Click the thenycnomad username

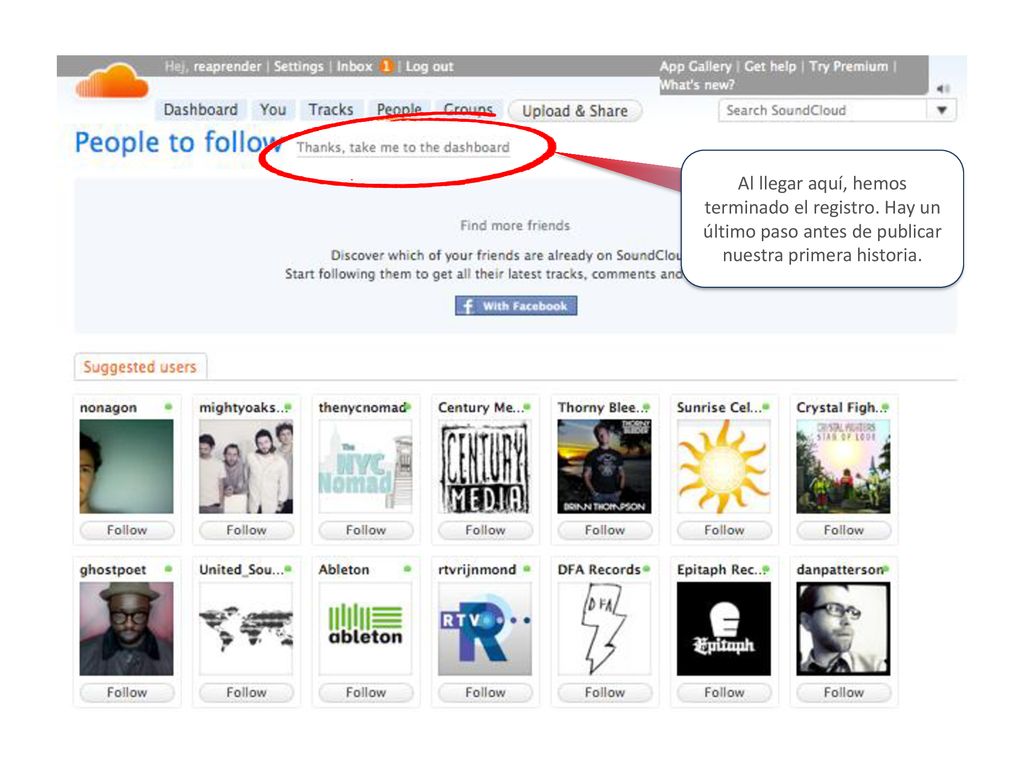(362, 408)
